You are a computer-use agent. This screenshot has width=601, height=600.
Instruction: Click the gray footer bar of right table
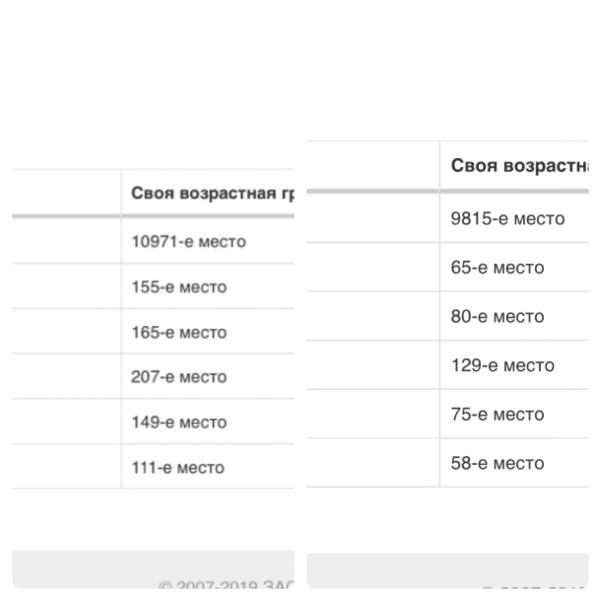(x=448, y=570)
